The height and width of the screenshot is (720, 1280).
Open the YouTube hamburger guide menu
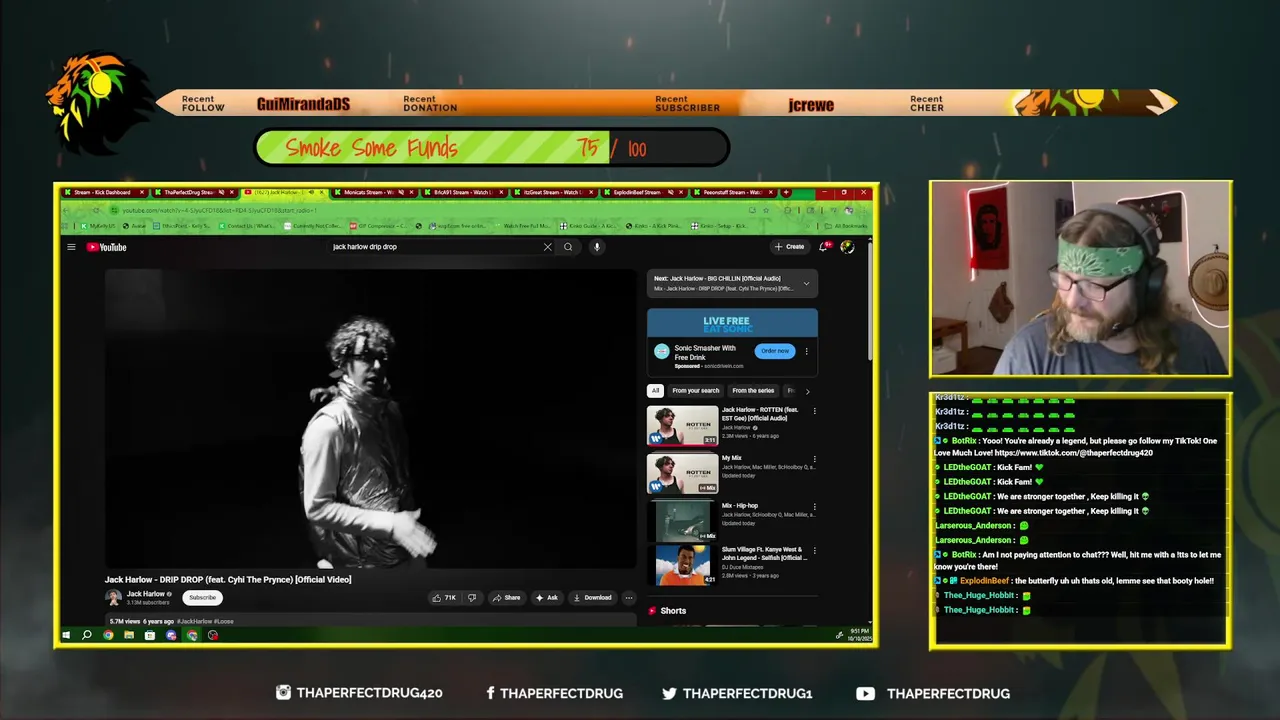(x=71, y=247)
